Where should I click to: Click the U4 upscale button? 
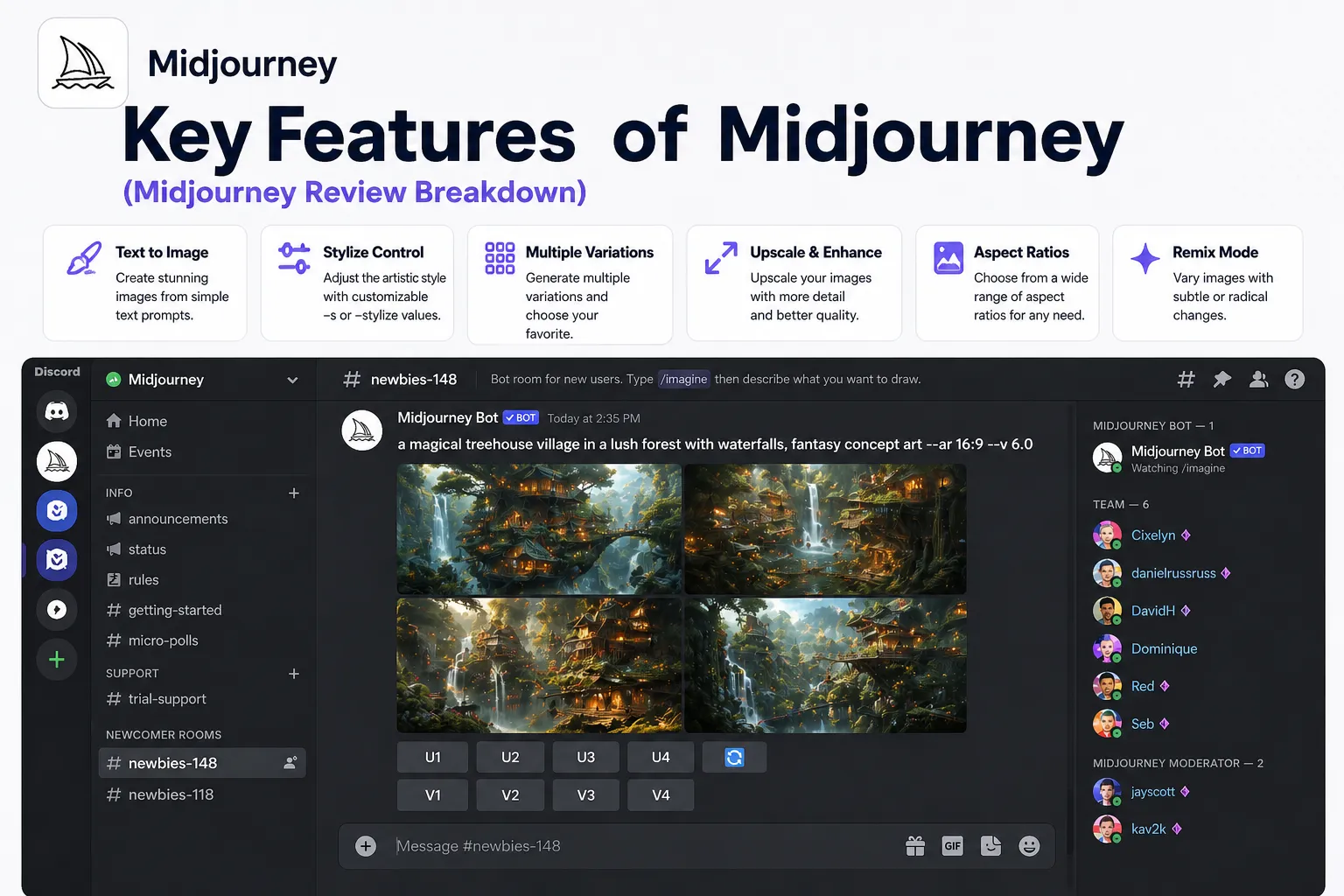[661, 757]
